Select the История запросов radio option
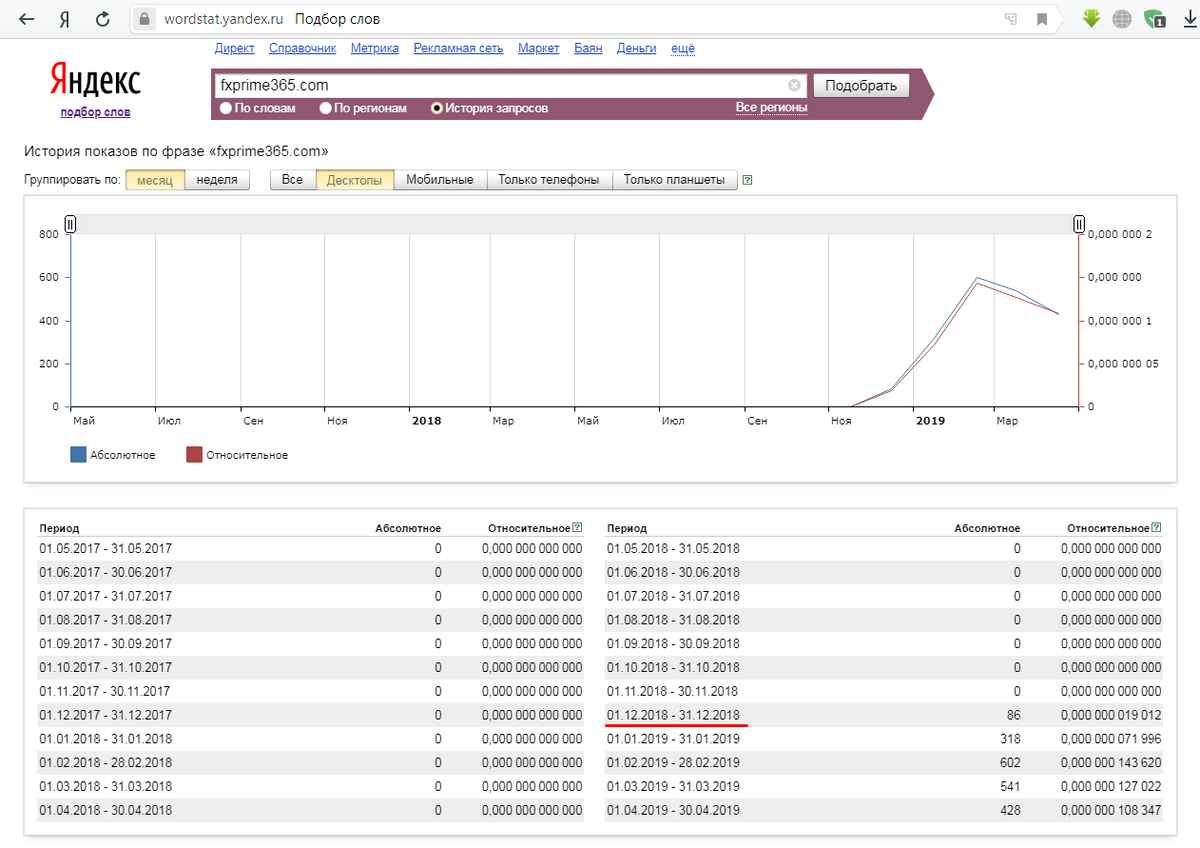The image size is (1200, 848). [x=436, y=108]
